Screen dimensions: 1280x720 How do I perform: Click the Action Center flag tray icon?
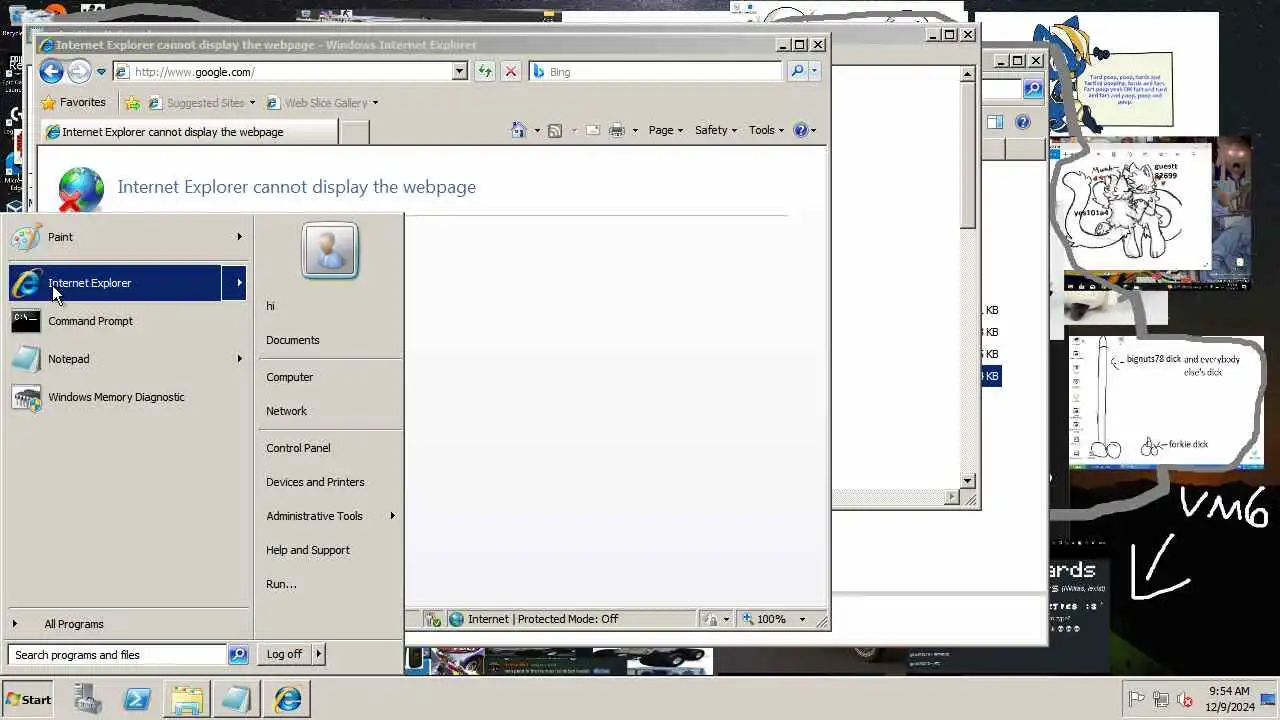(1137, 699)
